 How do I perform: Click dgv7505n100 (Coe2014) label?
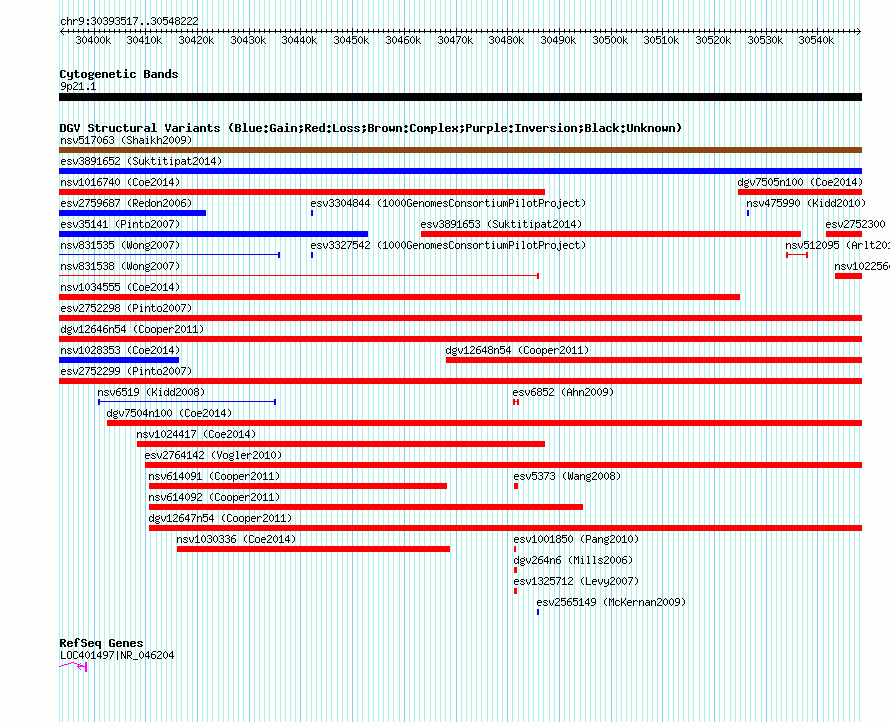point(800,182)
